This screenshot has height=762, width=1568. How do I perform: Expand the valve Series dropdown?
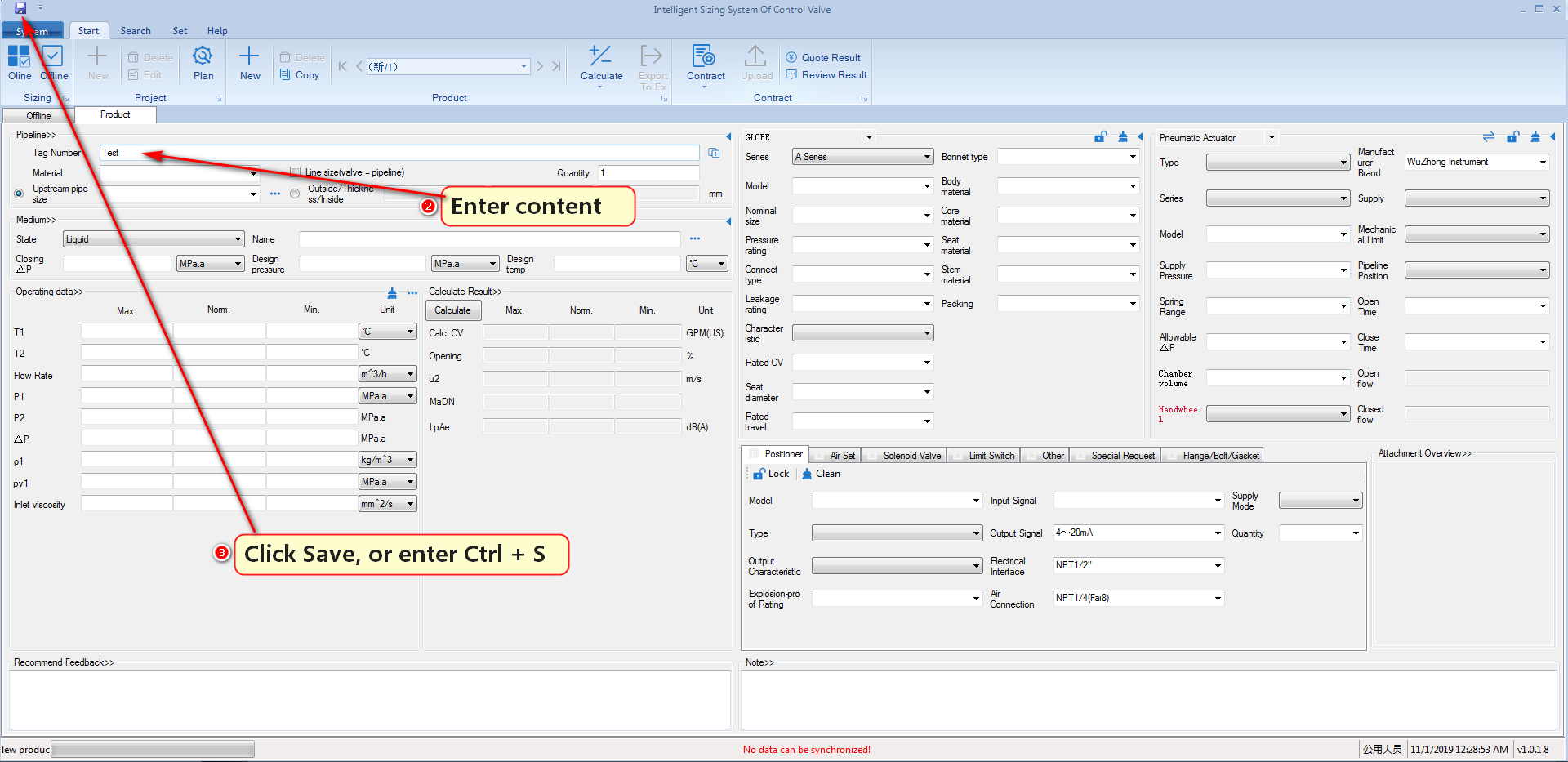(x=862, y=157)
